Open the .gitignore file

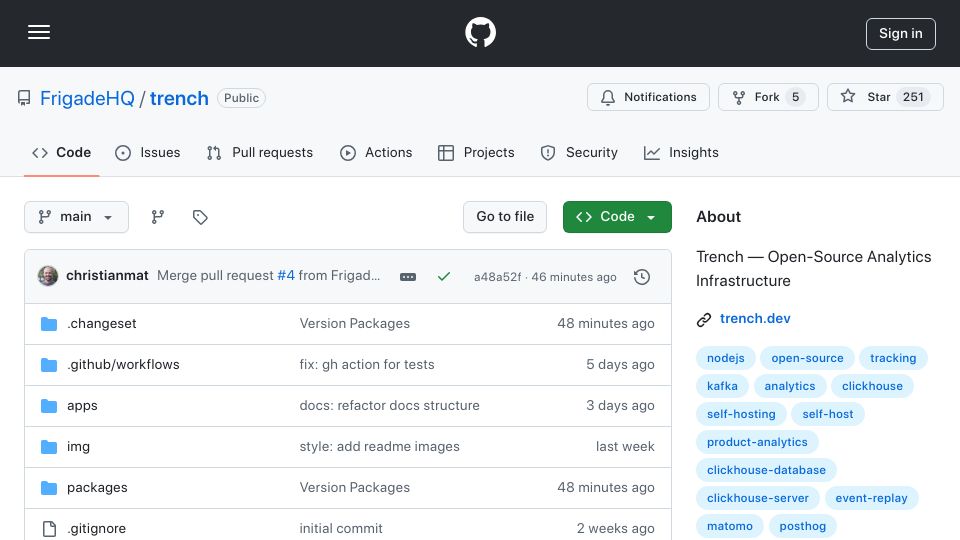tap(96, 528)
